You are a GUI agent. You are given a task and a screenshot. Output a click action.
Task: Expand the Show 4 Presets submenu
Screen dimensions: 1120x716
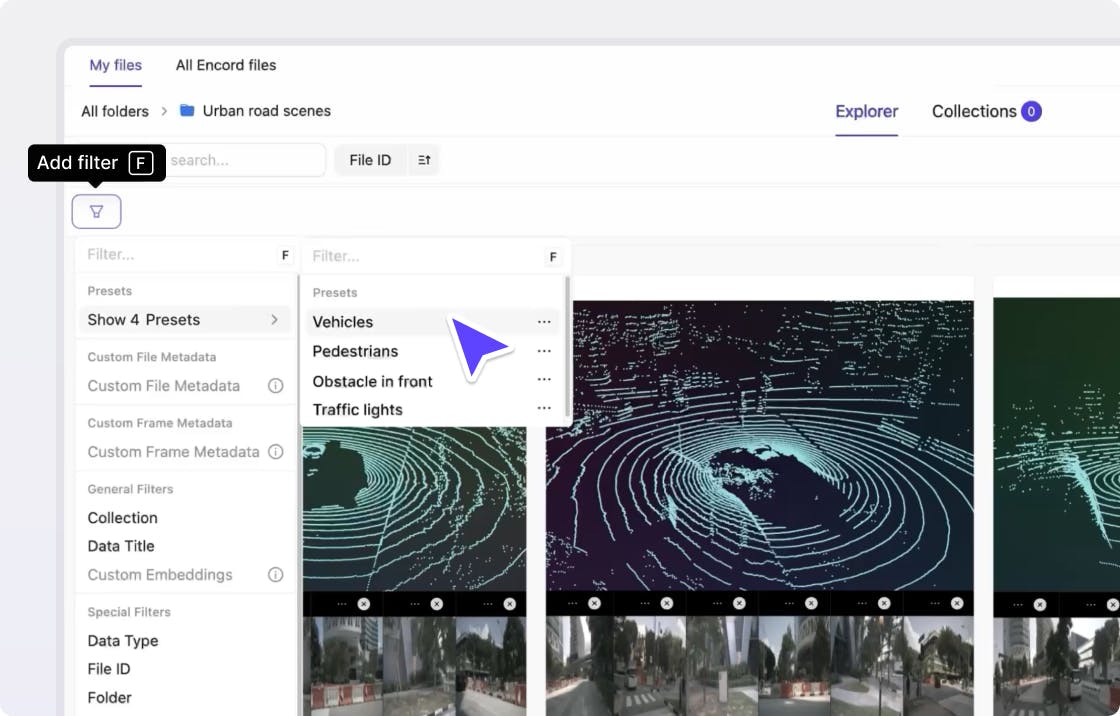pos(184,320)
